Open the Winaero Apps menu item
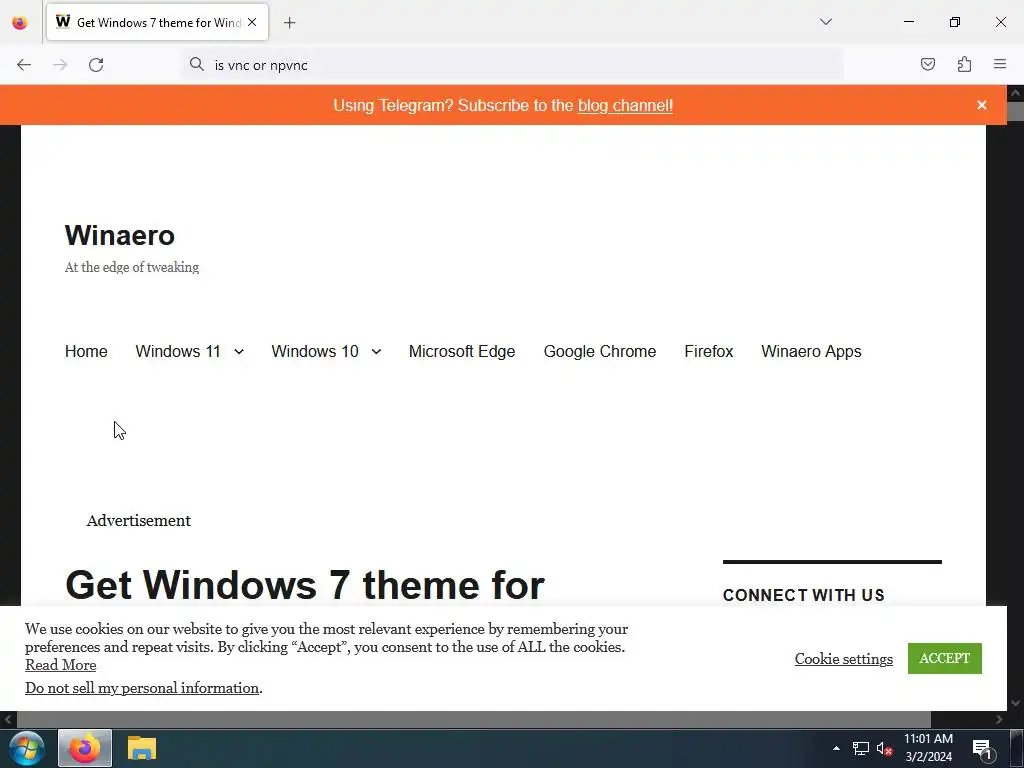The width and height of the screenshot is (1024, 768). click(x=811, y=351)
